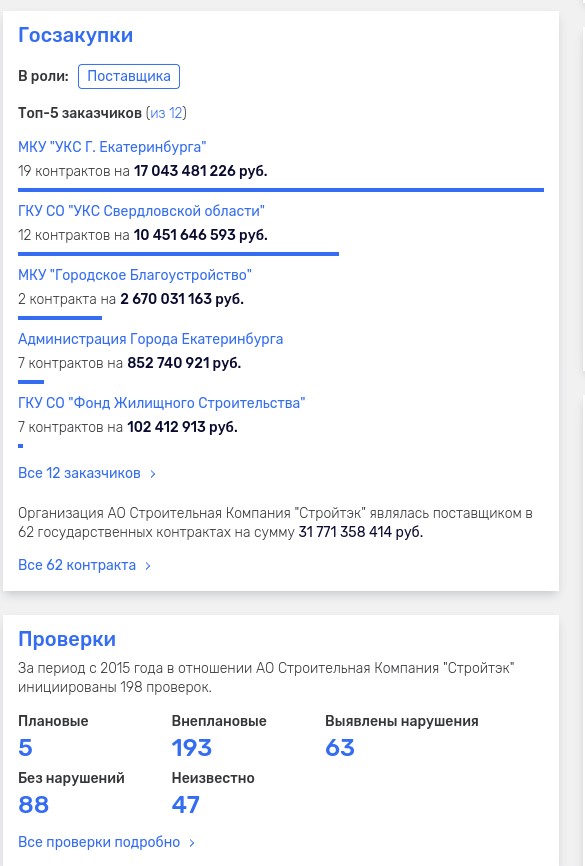Image resolution: width=585 pixels, height=866 pixels.
Task: Open the Госзакупки section heading
Action: pos(76,35)
